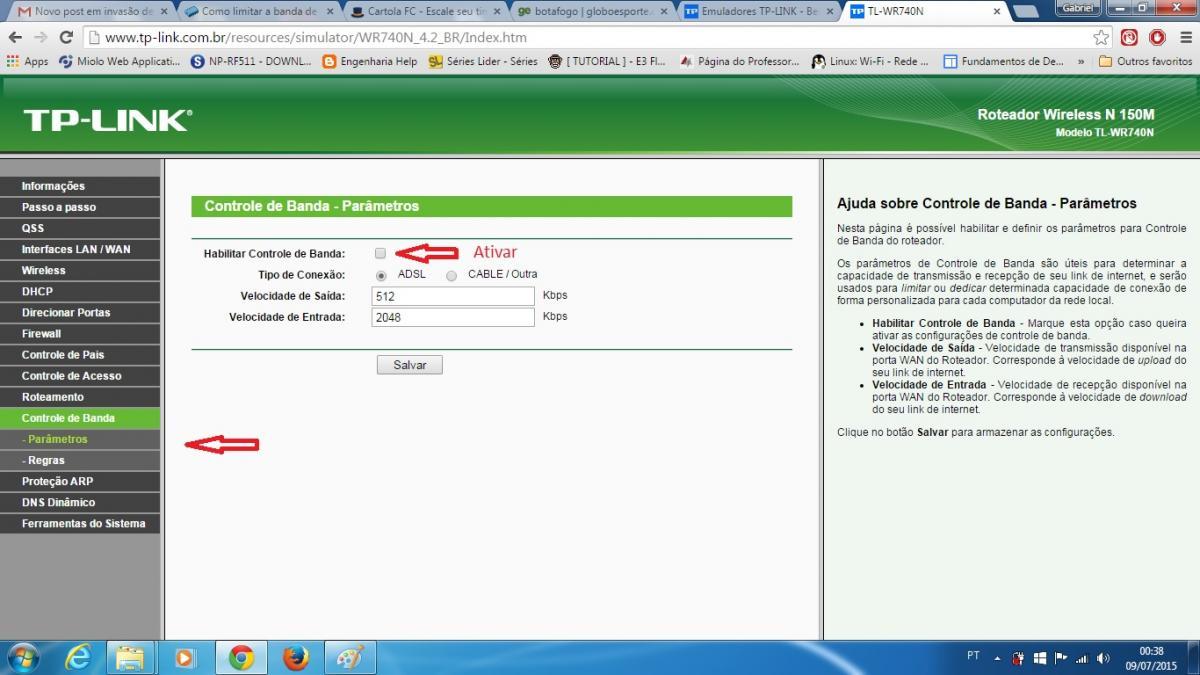
Task: Bookmark page with the star icon
Action: tap(1101, 38)
